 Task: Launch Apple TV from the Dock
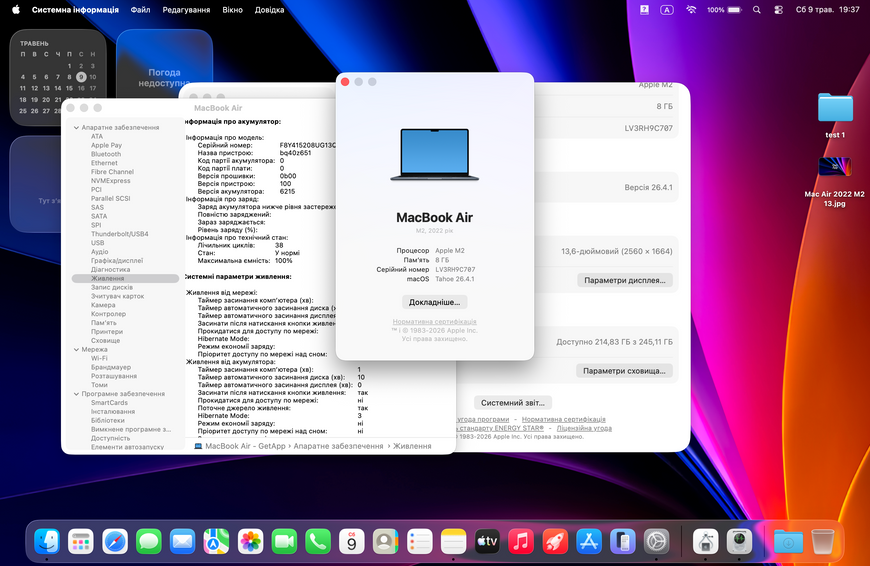[487, 541]
